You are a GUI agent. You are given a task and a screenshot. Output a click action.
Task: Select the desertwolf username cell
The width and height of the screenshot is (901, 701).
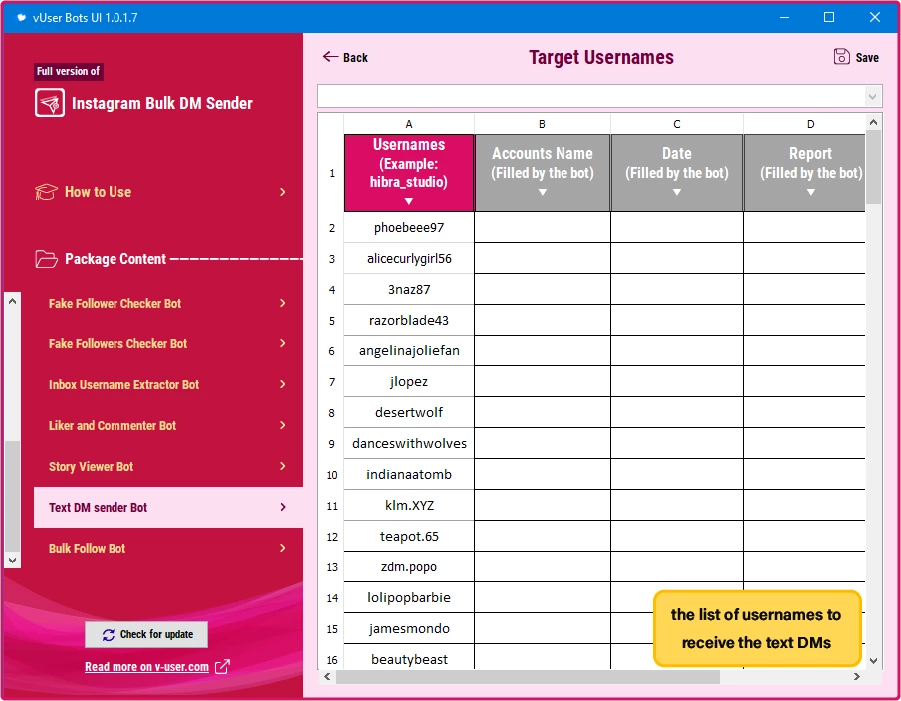(409, 413)
